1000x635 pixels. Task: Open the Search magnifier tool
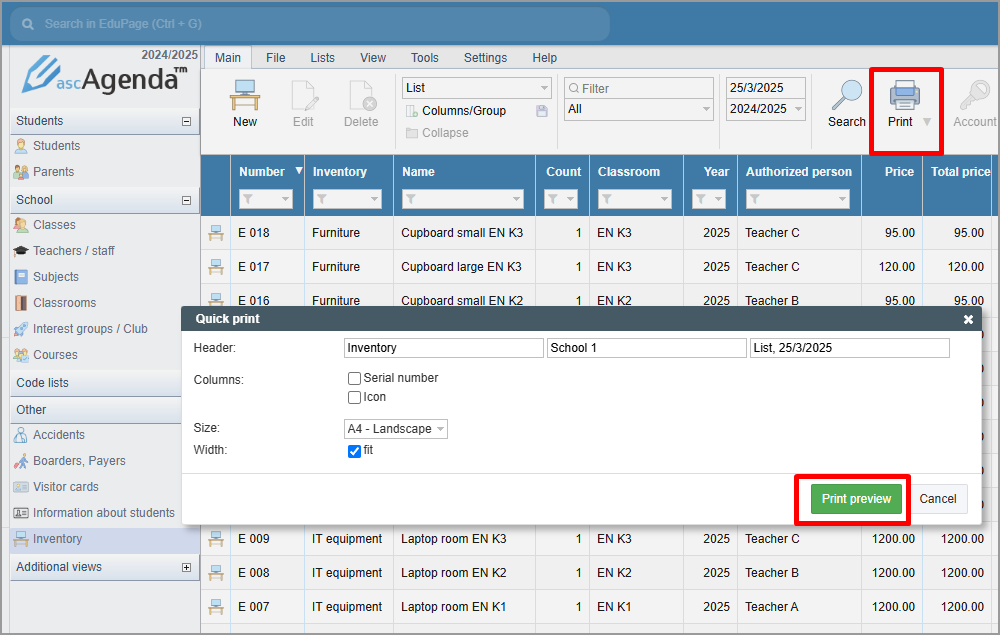(846, 96)
